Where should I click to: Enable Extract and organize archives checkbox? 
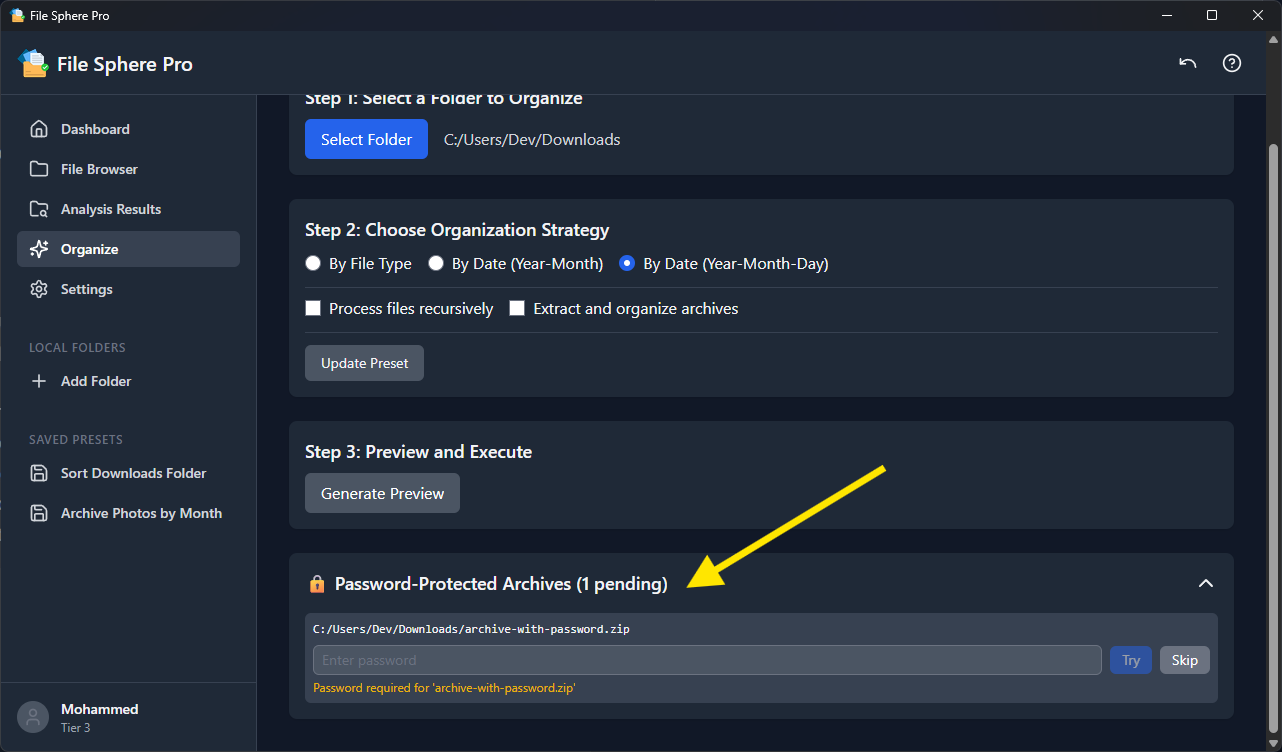517,308
